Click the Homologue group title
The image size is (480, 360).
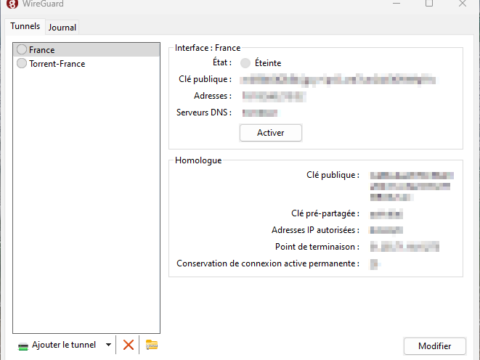[198, 161]
